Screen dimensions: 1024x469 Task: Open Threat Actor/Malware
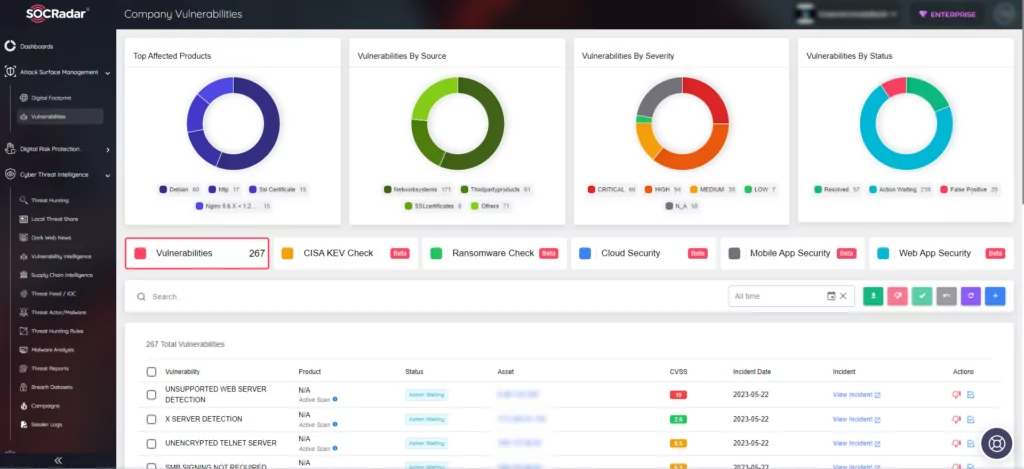click(58, 312)
